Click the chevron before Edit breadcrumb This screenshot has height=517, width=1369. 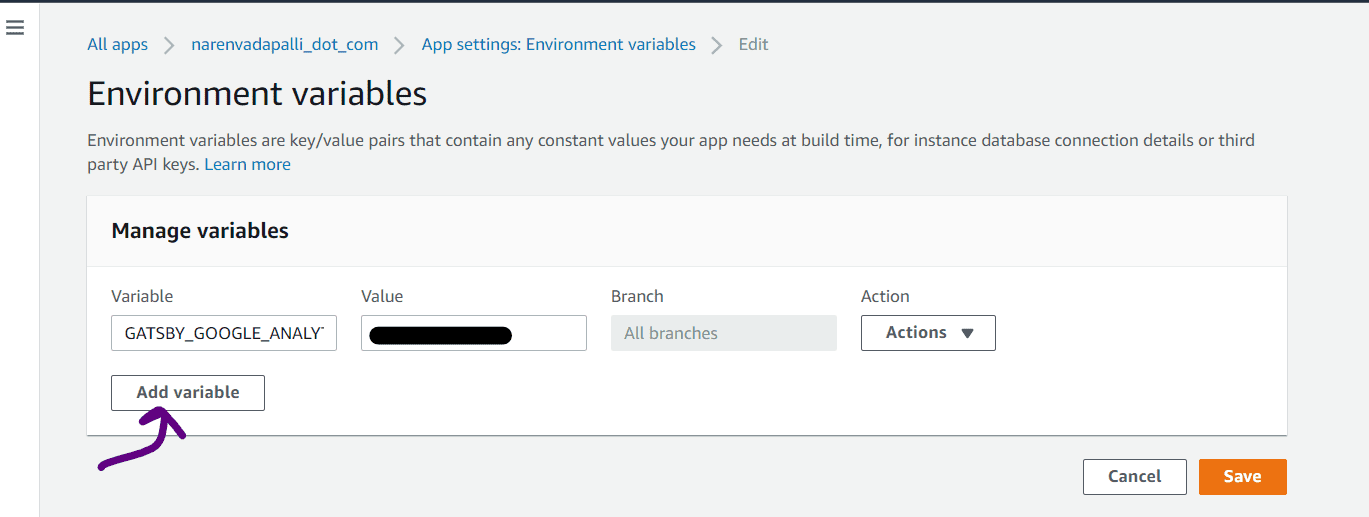coord(716,45)
